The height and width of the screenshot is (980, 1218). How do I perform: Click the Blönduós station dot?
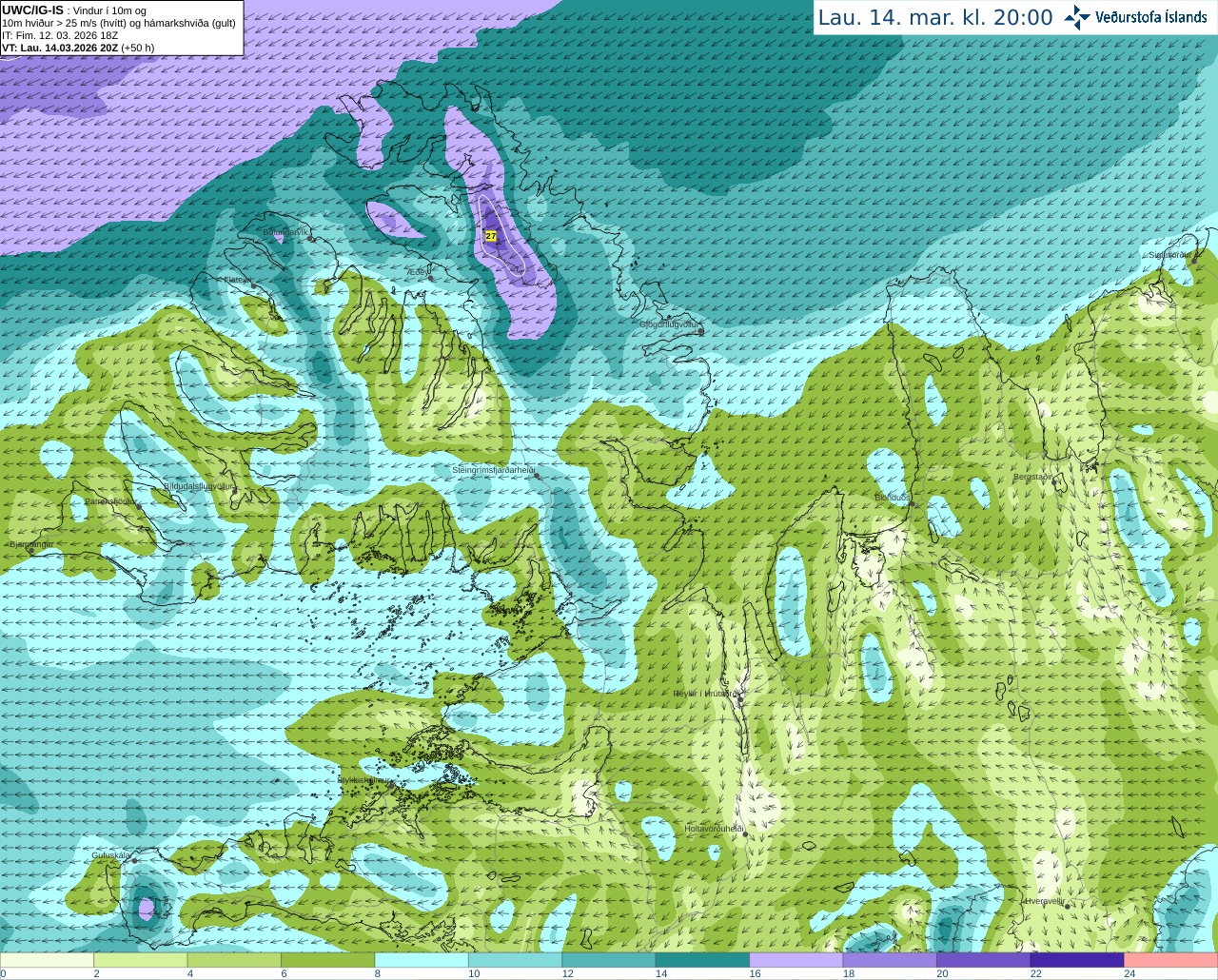pos(911,503)
